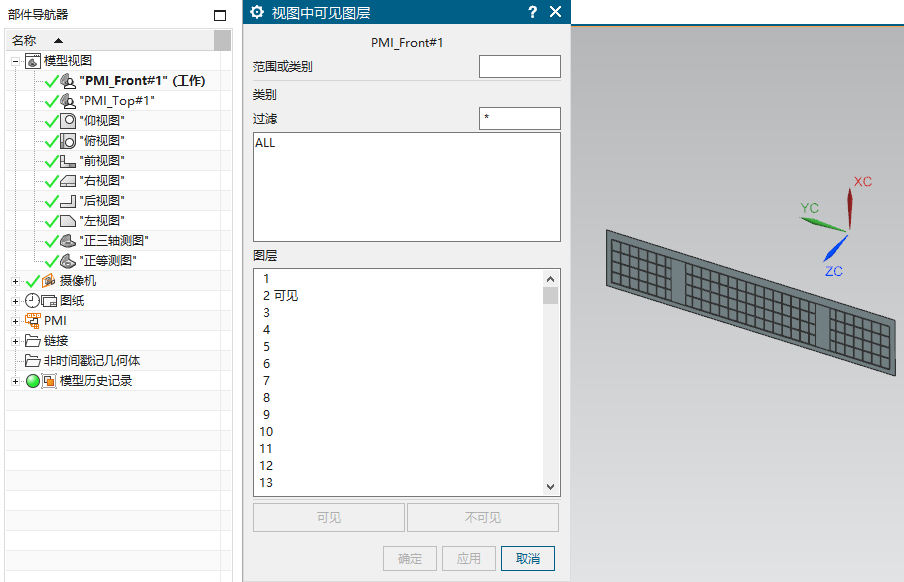Select the 正等测图 view icon
The width and height of the screenshot is (904, 582).
pos(68,261)
